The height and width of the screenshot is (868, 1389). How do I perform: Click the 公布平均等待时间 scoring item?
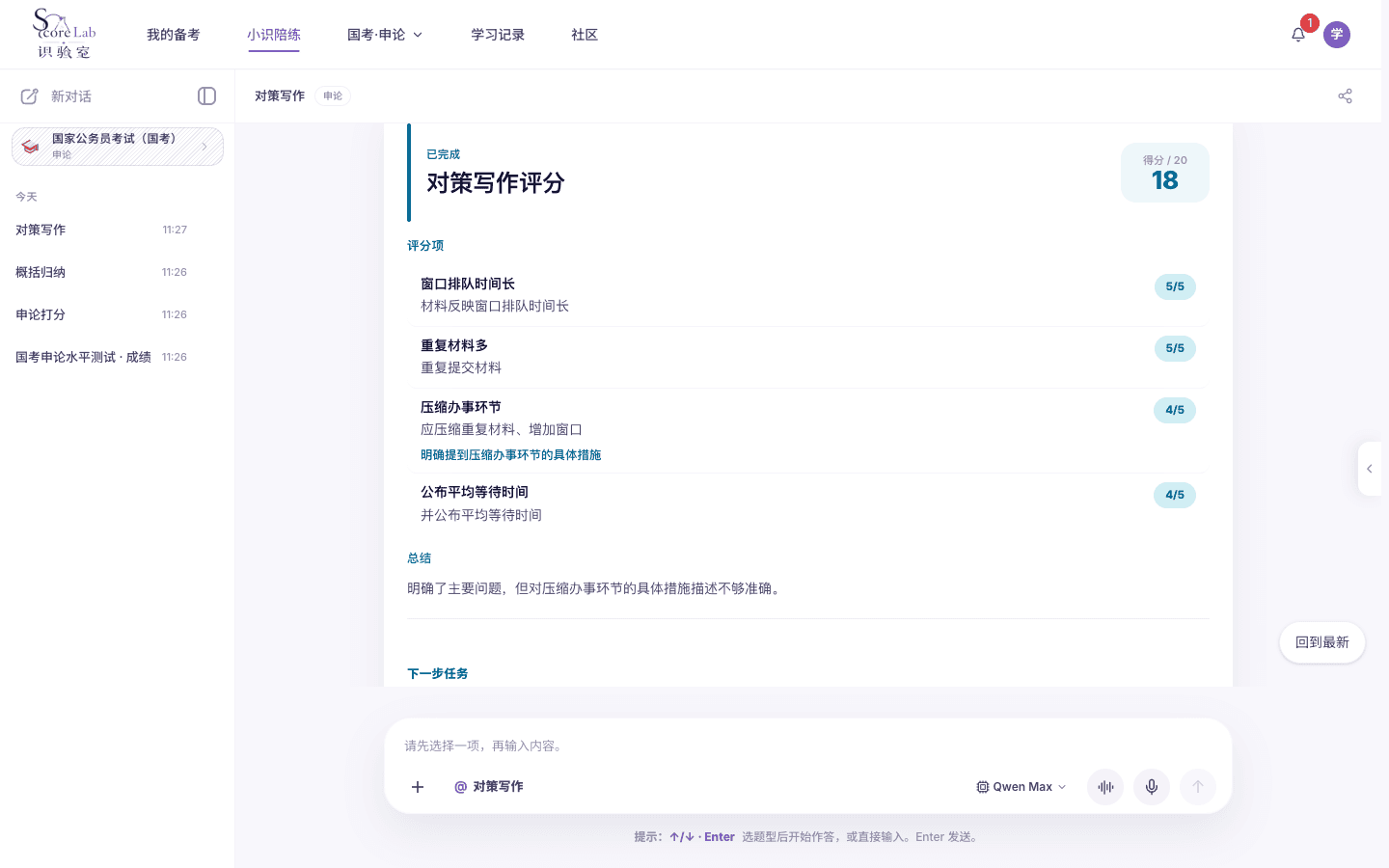click(808, 503)
